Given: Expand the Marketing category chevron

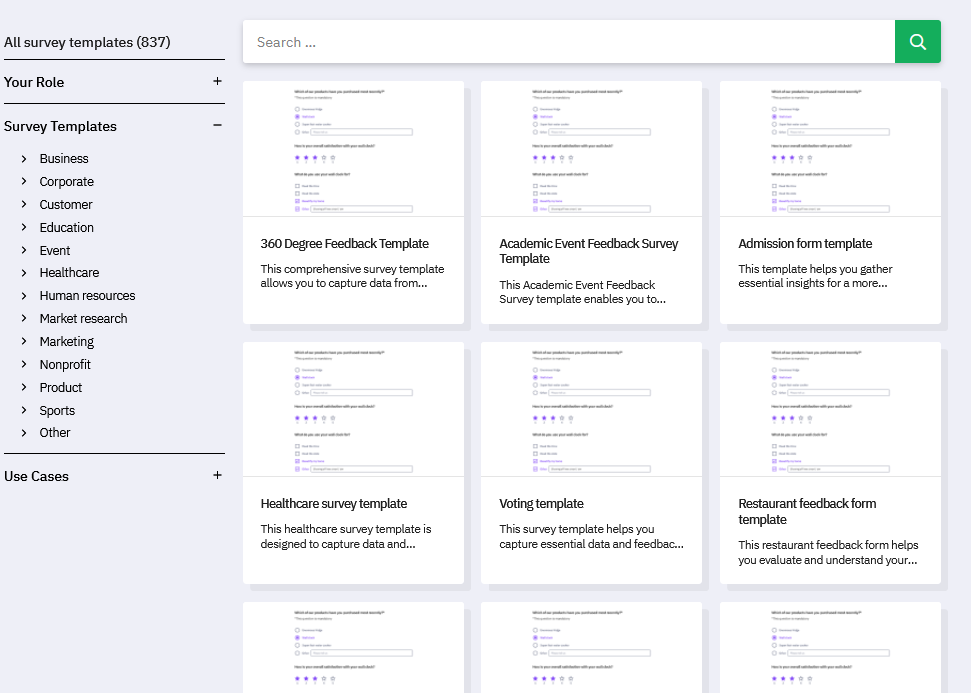Looking at the screenshot, I should [x=24, y=342].
